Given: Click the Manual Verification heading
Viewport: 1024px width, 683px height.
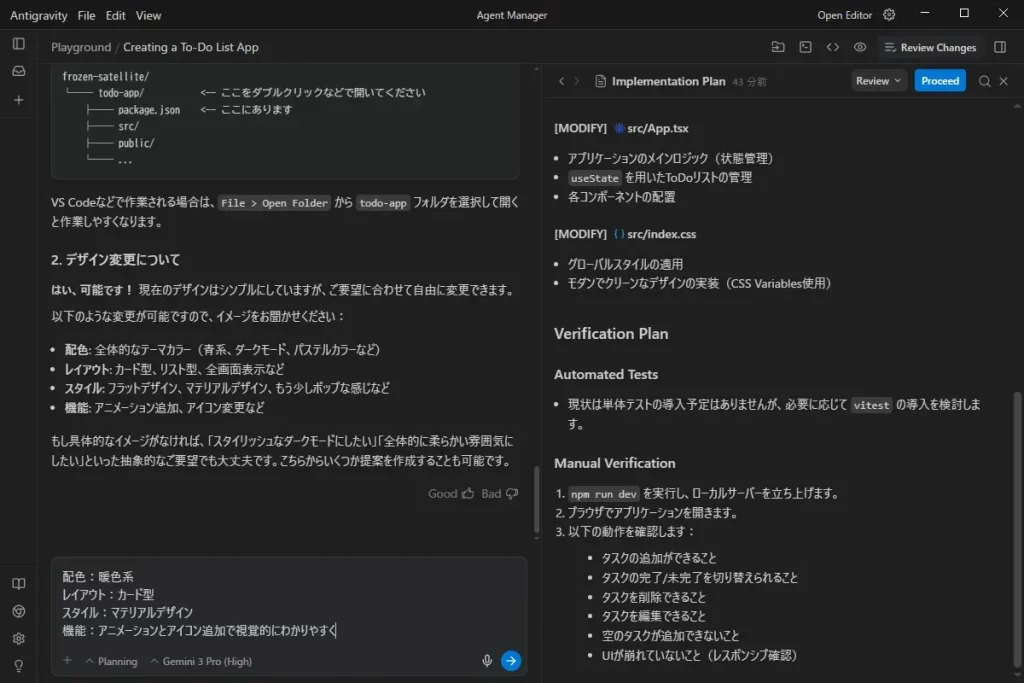Looking at the screenshot, I should (615, 463).
